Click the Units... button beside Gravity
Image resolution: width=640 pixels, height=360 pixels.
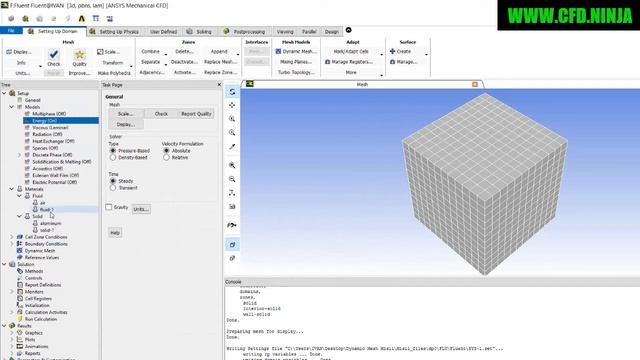141,209
